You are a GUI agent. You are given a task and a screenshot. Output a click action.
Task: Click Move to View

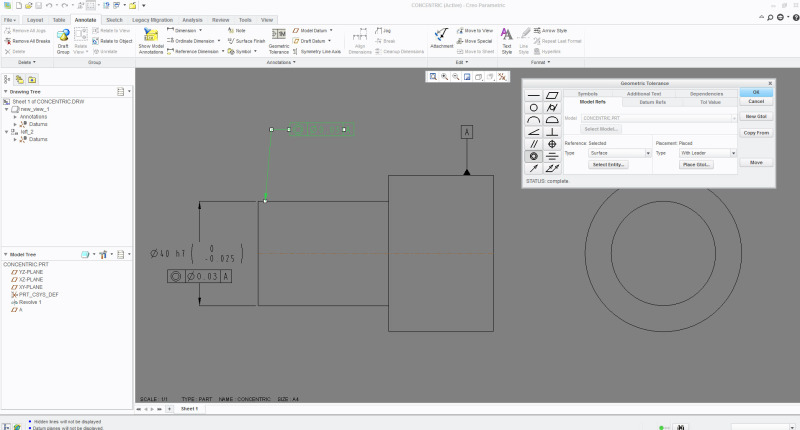click(474, 31)
